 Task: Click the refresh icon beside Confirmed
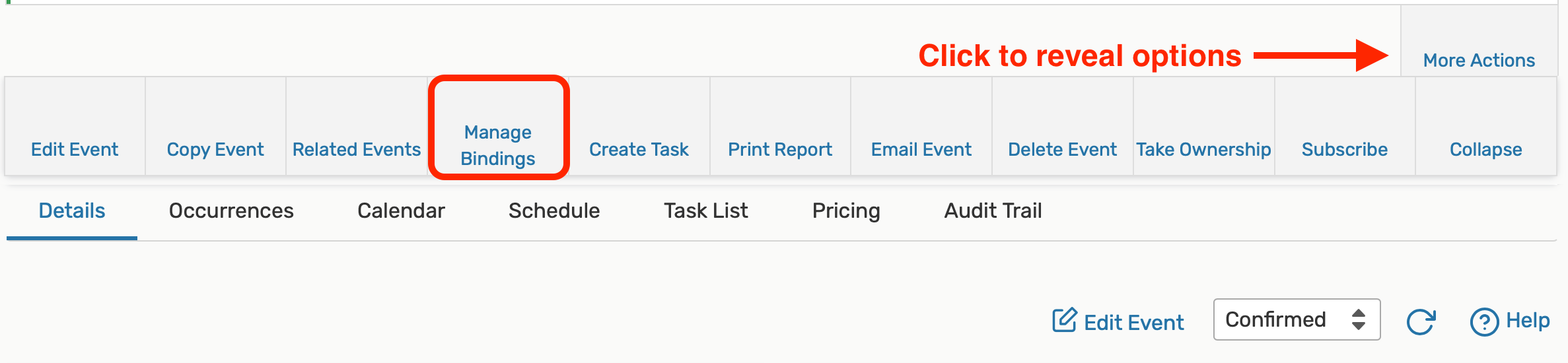pyautogui.click(x=1420, y=321)
